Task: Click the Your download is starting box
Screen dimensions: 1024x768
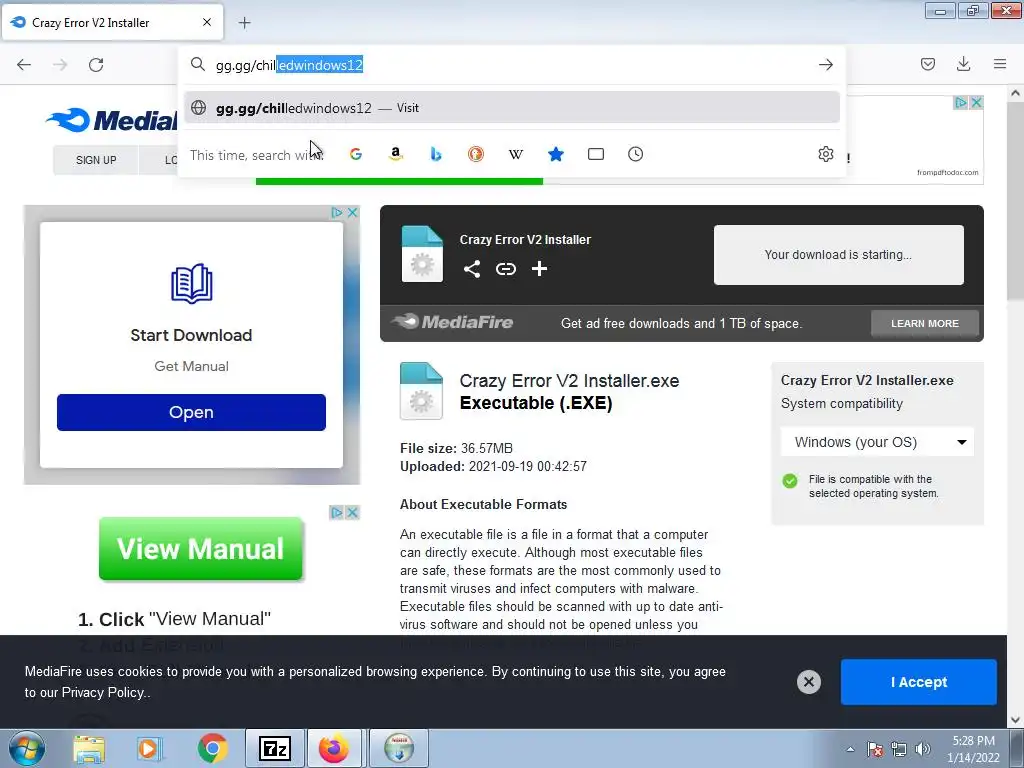Action: coord(839,255)
